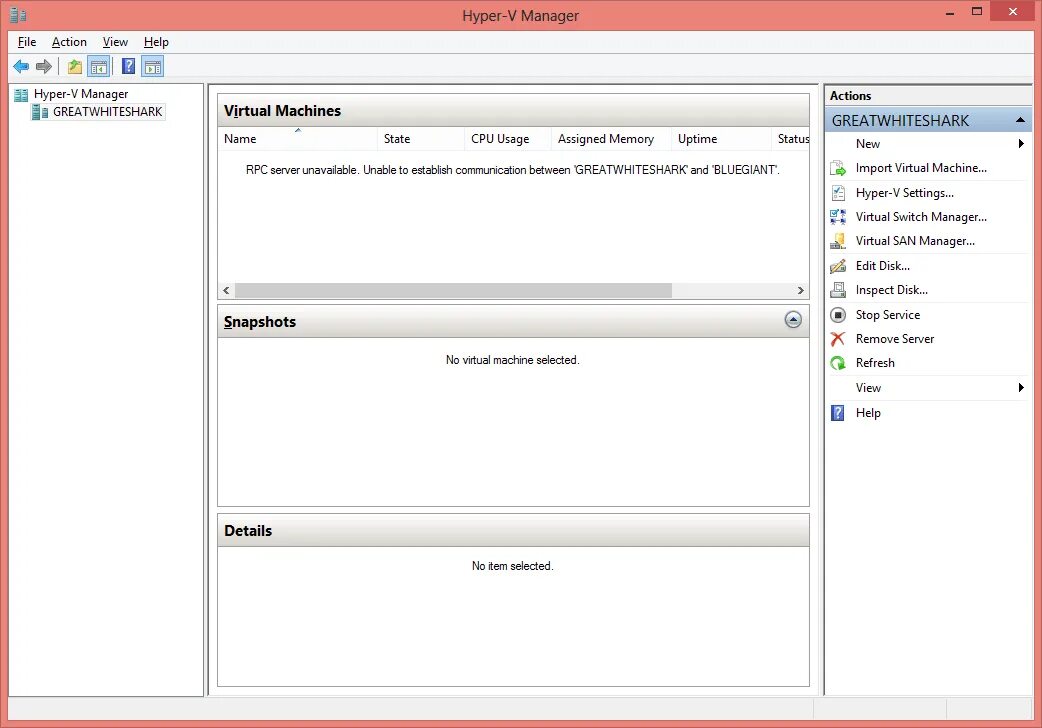
Task: Click the Help question mark icon in Actions
Action: tap(838, 413)
